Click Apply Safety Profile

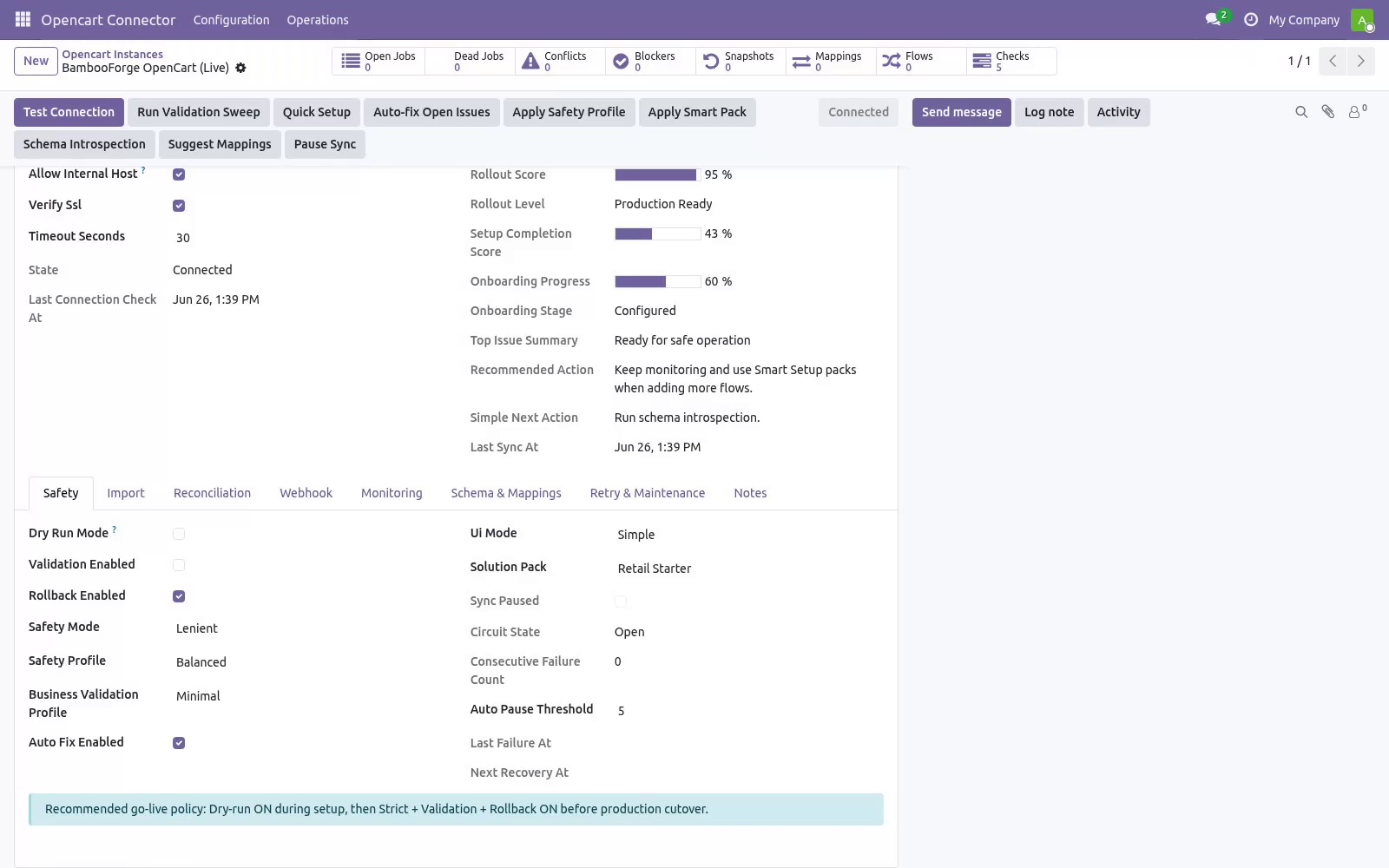click(569, 112)
